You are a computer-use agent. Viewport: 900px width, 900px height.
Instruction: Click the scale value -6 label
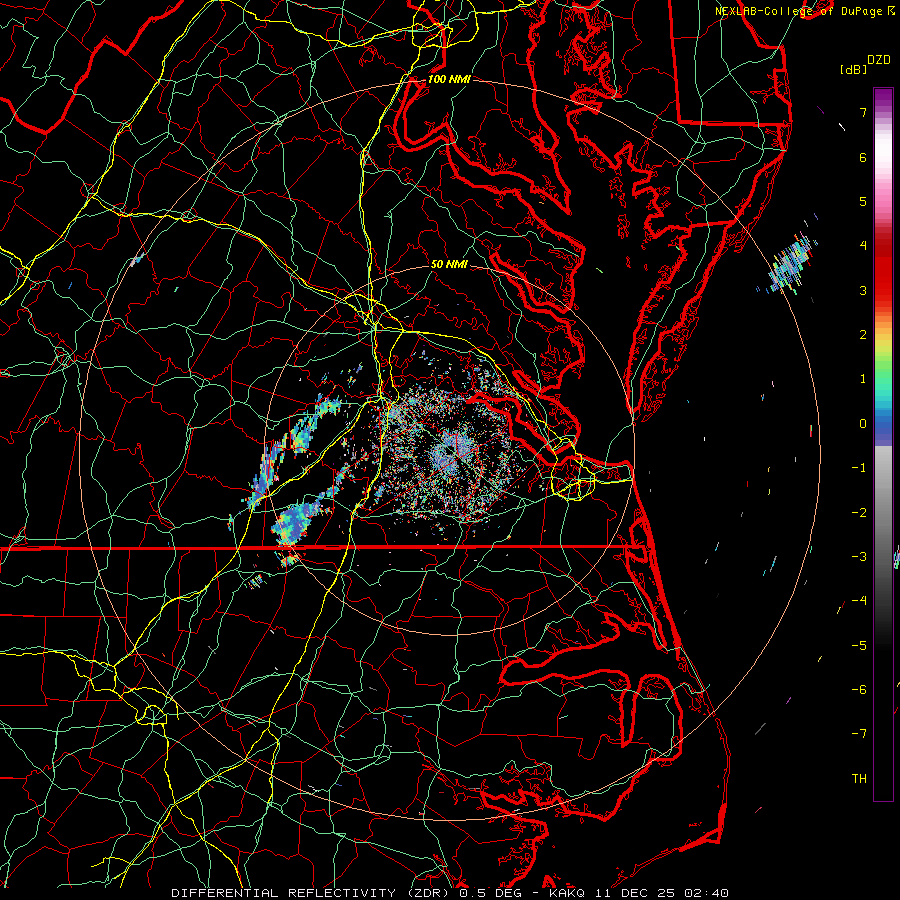click(859, 690)
